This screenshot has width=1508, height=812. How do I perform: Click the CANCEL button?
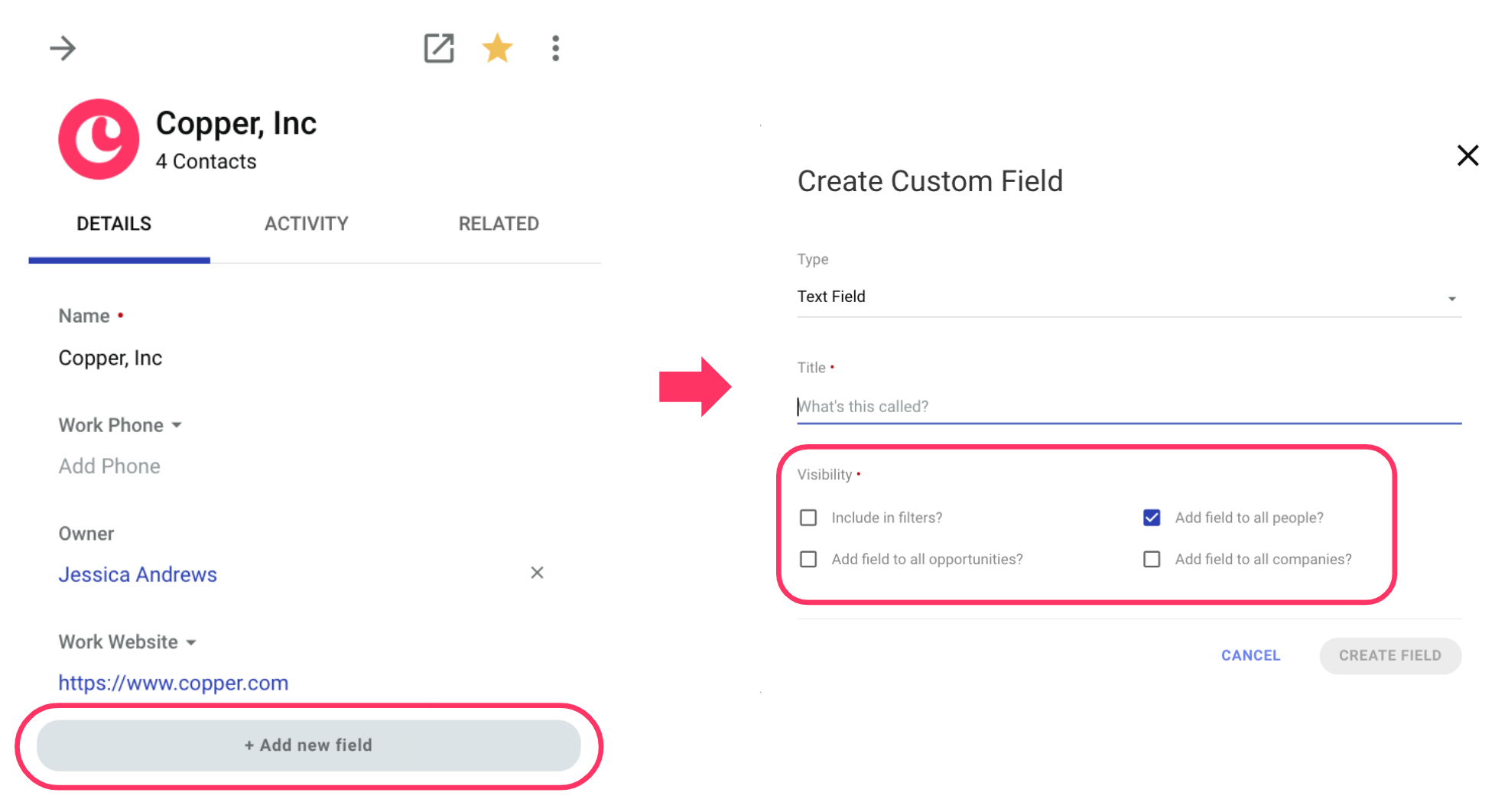pos(1250,655)
